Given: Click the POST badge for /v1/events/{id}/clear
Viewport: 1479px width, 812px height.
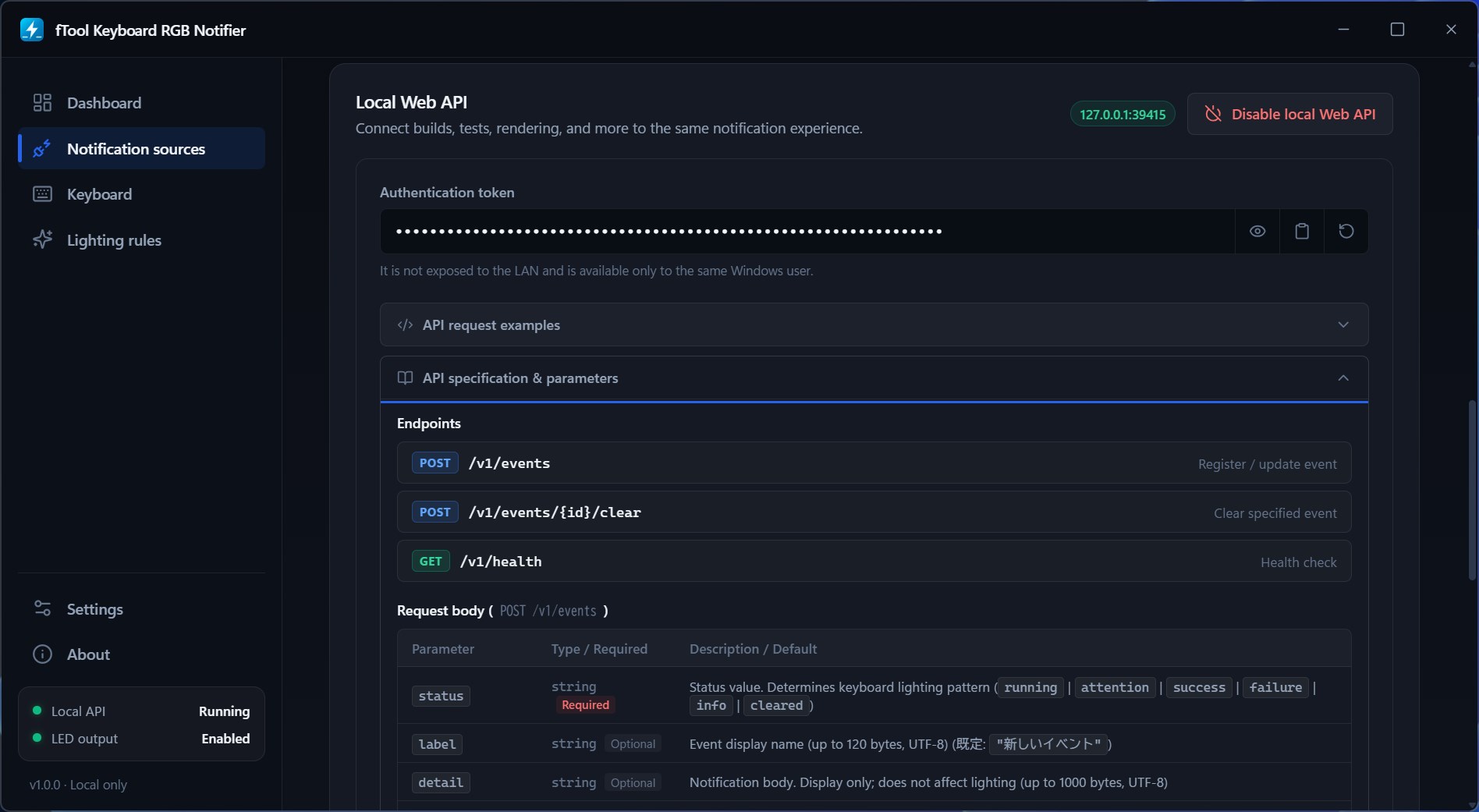Looking at the screenshot, I should click(434, 512).
